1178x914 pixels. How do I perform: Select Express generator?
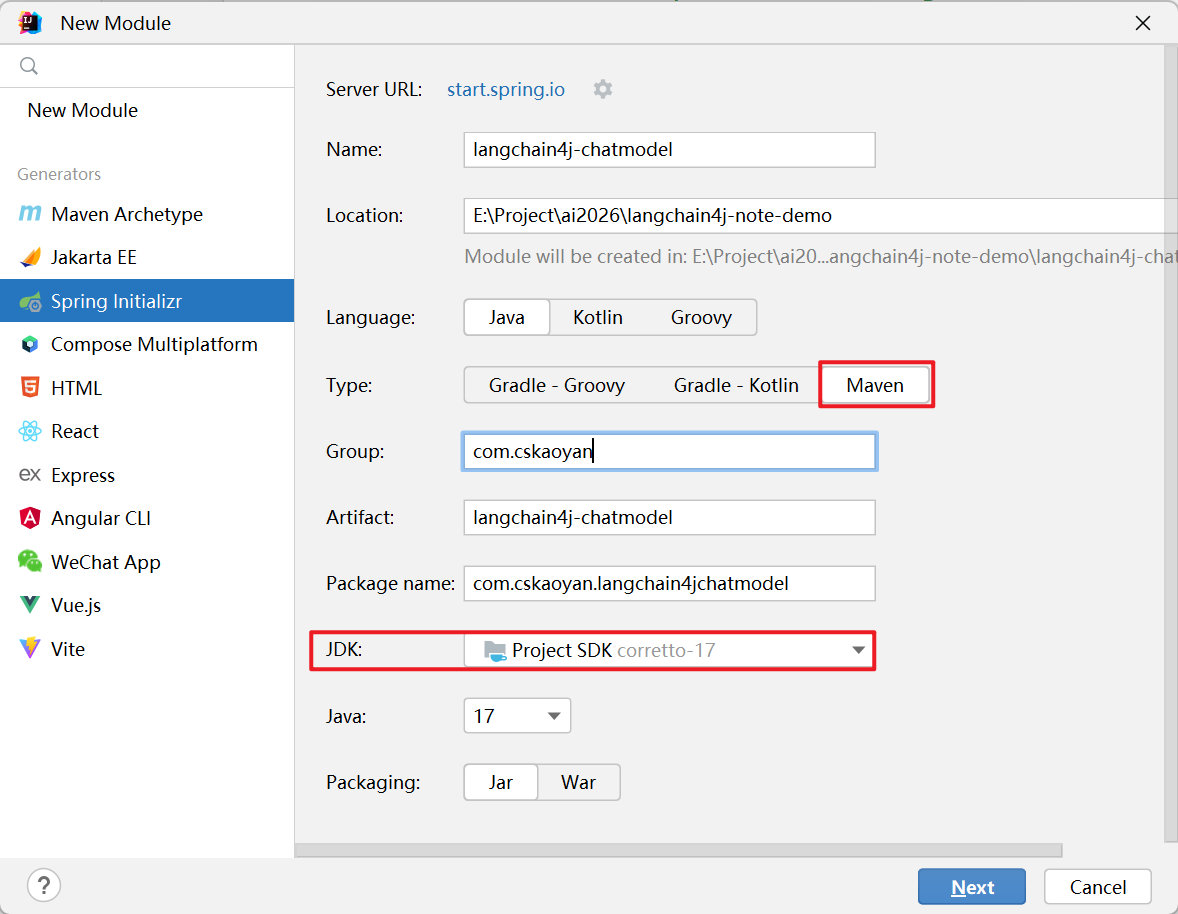(147, 475)
